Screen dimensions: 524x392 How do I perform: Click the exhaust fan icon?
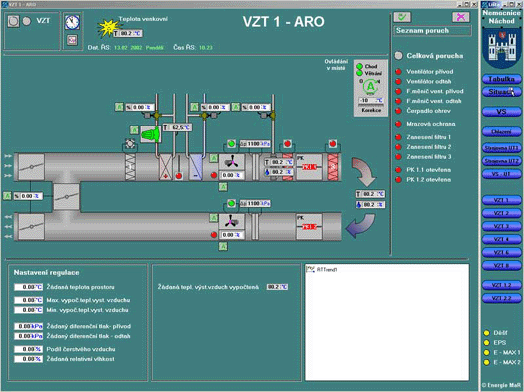(232, 222)
